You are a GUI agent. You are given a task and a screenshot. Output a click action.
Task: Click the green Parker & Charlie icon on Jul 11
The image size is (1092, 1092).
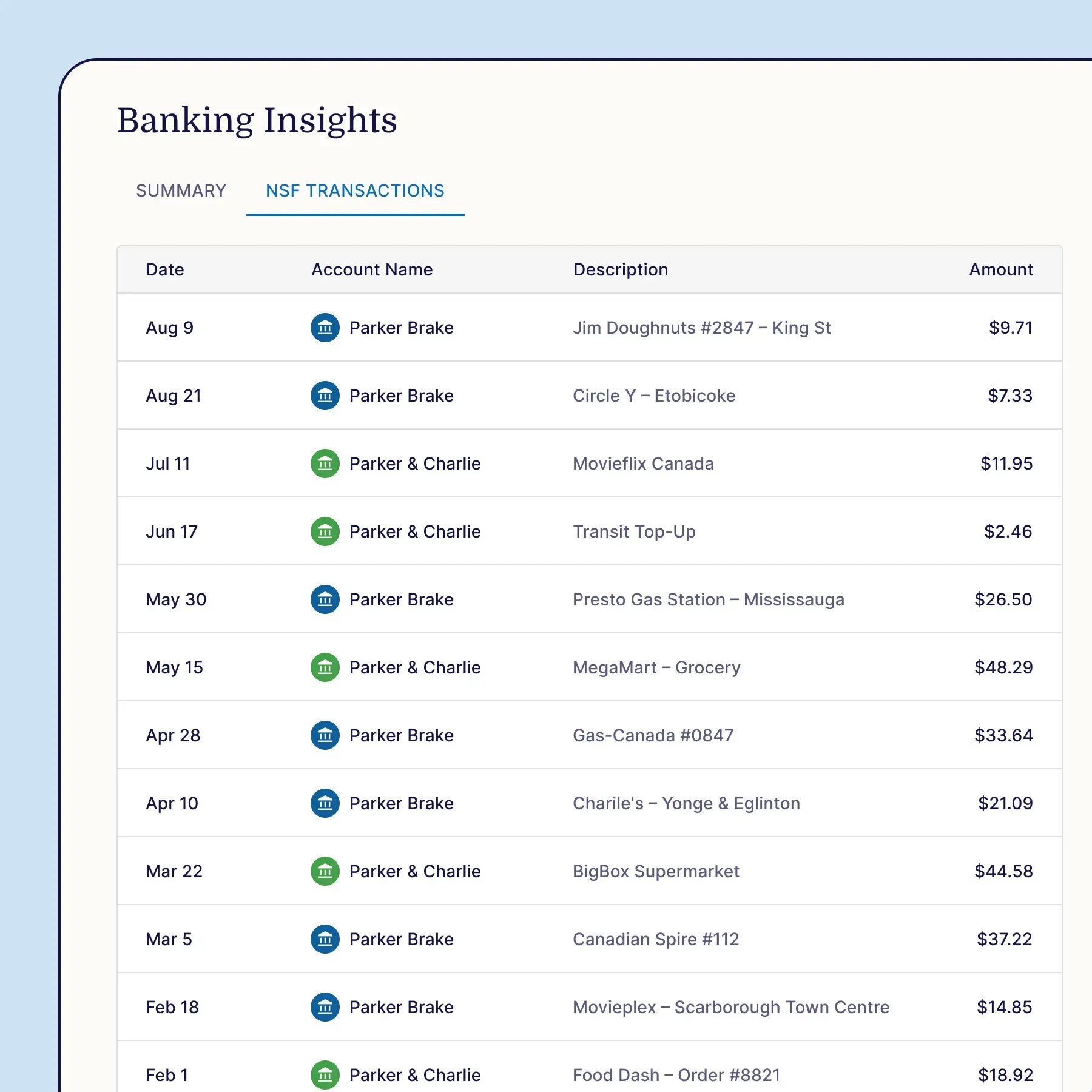325,463
